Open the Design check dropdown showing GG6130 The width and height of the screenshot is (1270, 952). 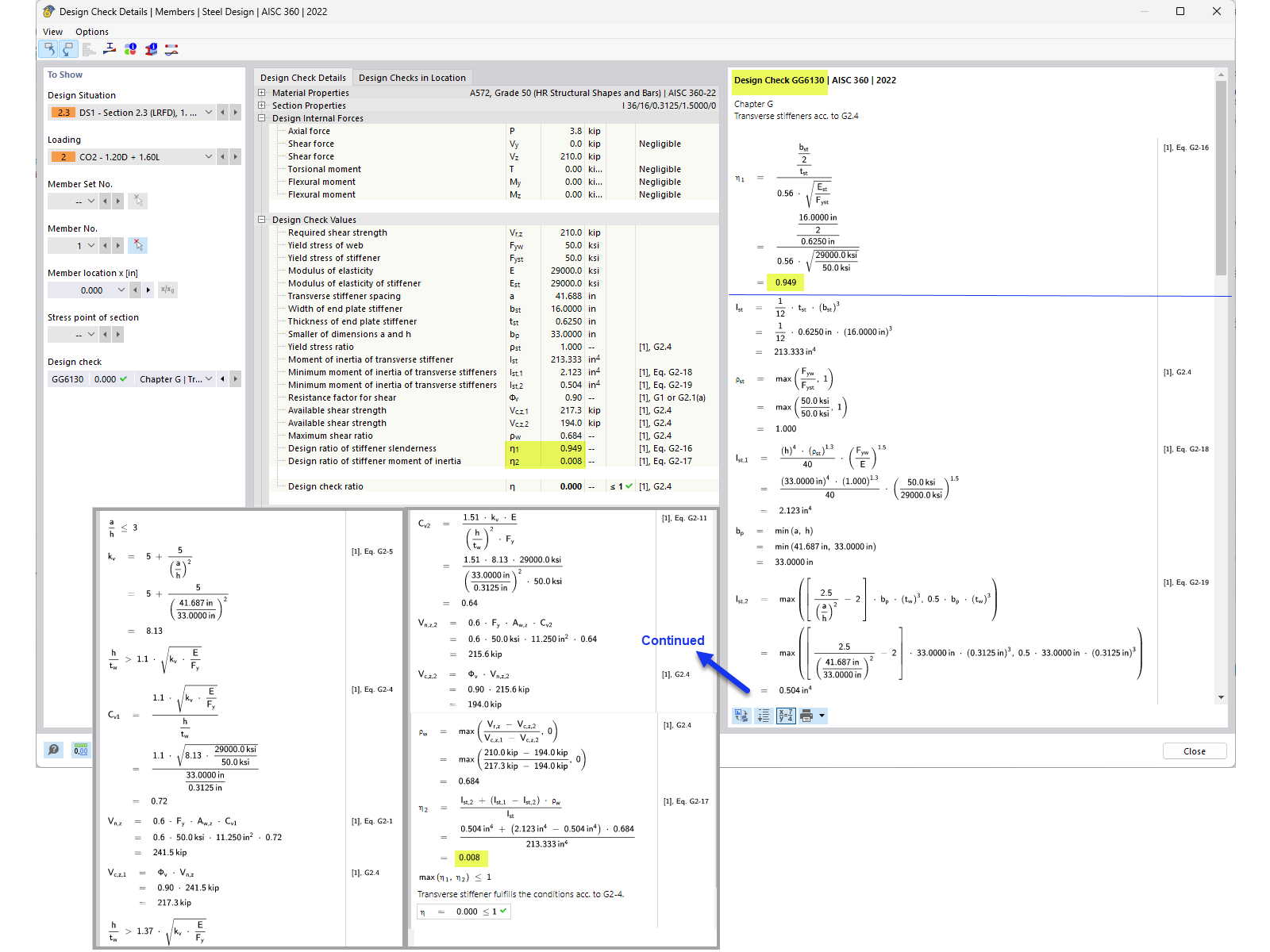208,379
